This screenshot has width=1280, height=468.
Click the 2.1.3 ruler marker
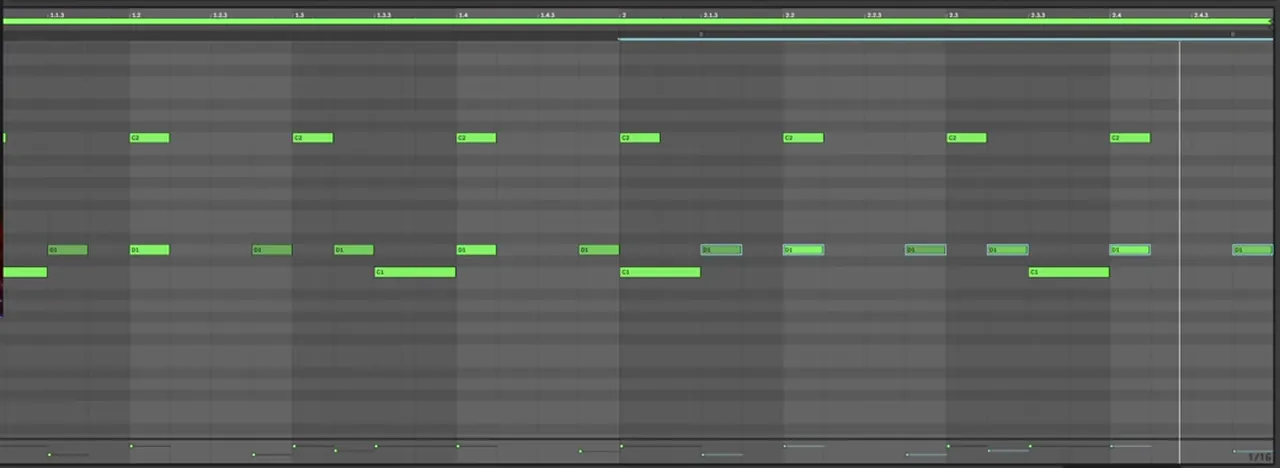pyautogui.click(x=711, y=15)
